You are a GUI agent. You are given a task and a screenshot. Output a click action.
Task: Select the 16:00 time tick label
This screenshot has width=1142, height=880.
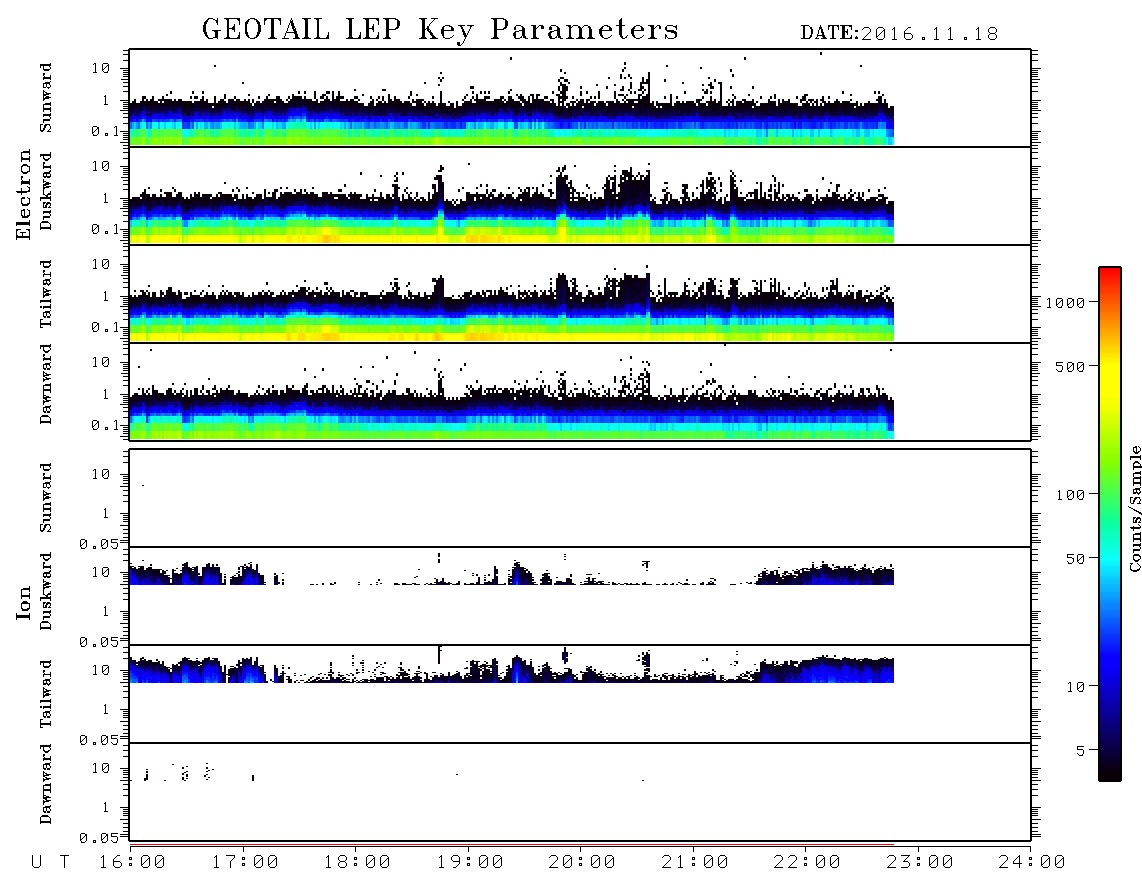pos(133,862)
